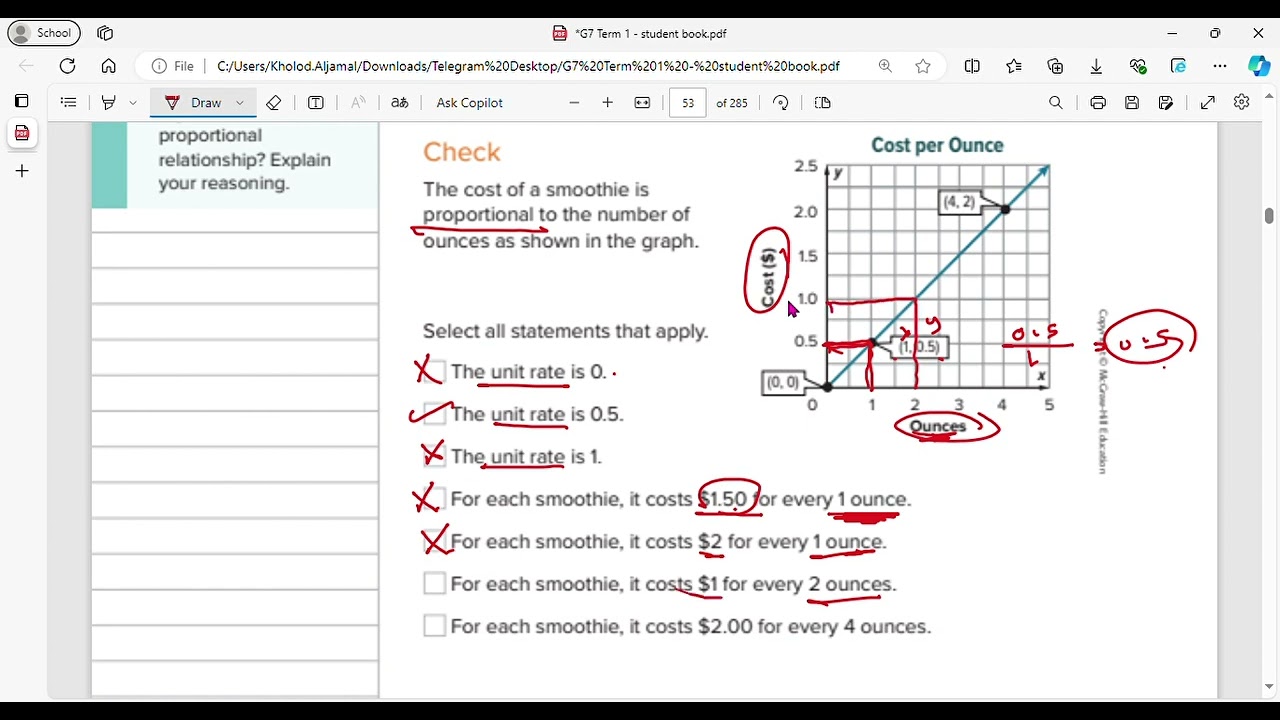
Task: Check '$2.00 for every 4 ounces' box
Action: point(434,626)
